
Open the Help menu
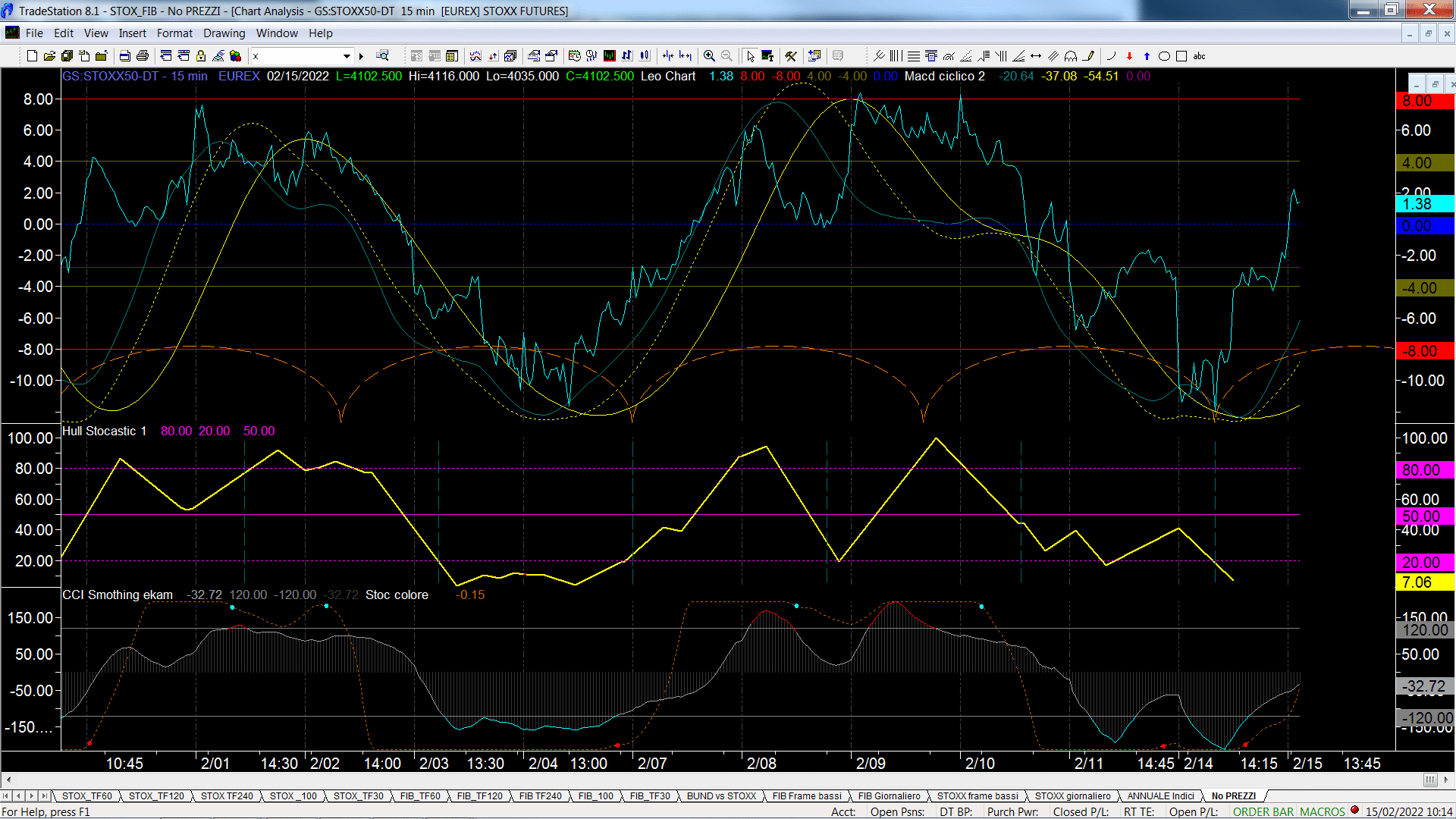pyautogui.click(x=320, y=33)
